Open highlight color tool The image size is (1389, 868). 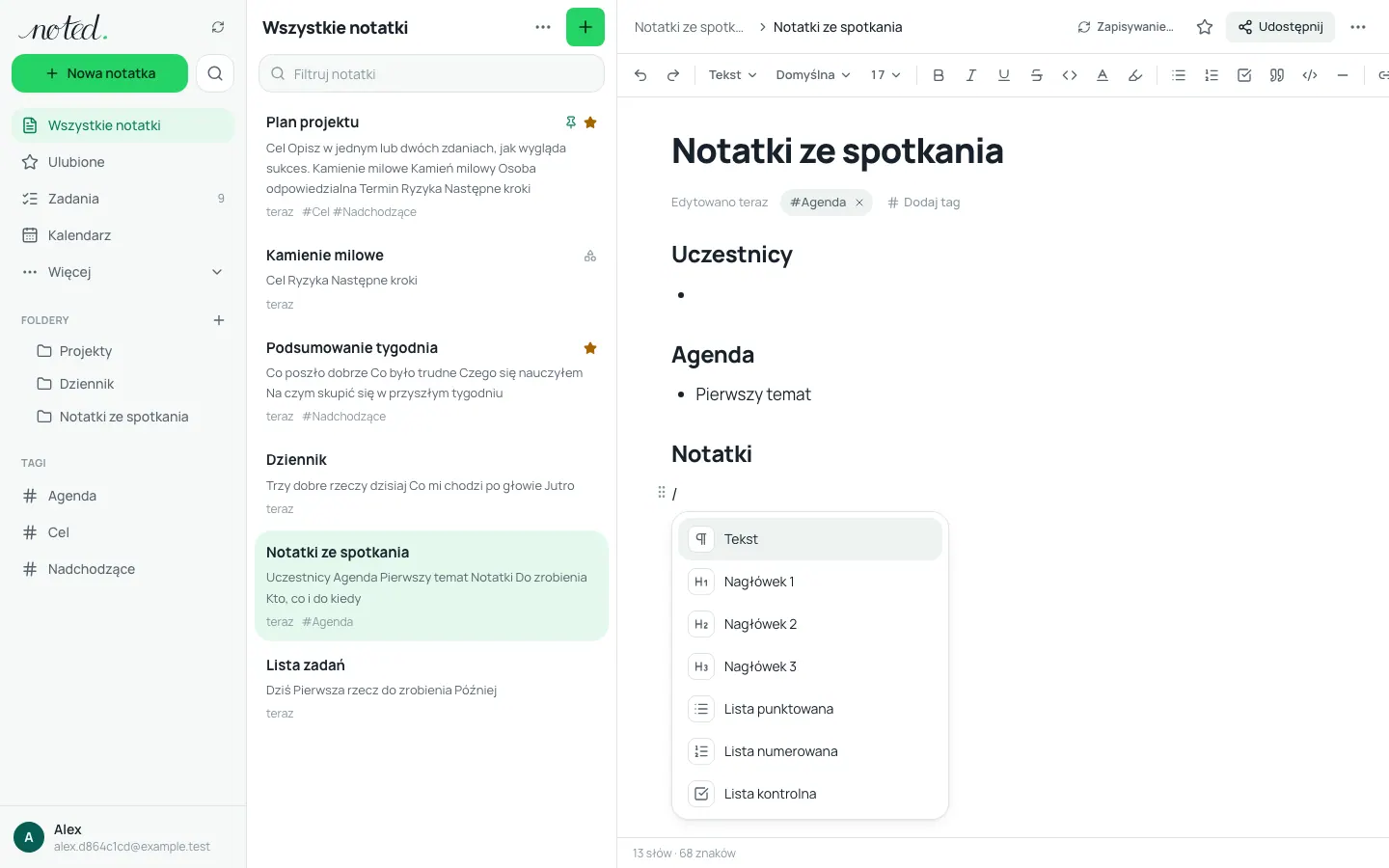[x=1135, y=75]
